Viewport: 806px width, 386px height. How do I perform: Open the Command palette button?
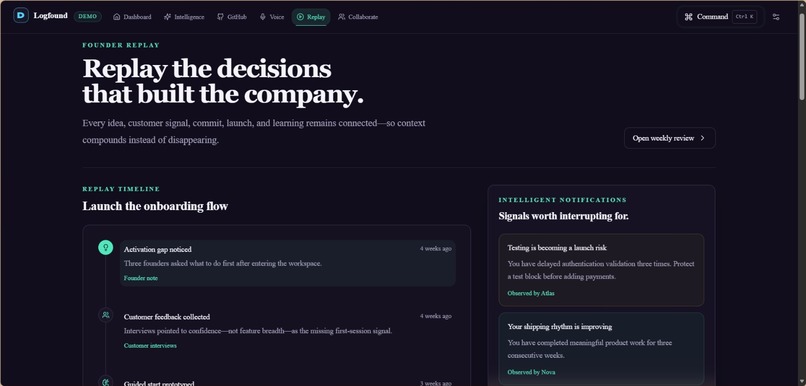(x=720, y=17)
